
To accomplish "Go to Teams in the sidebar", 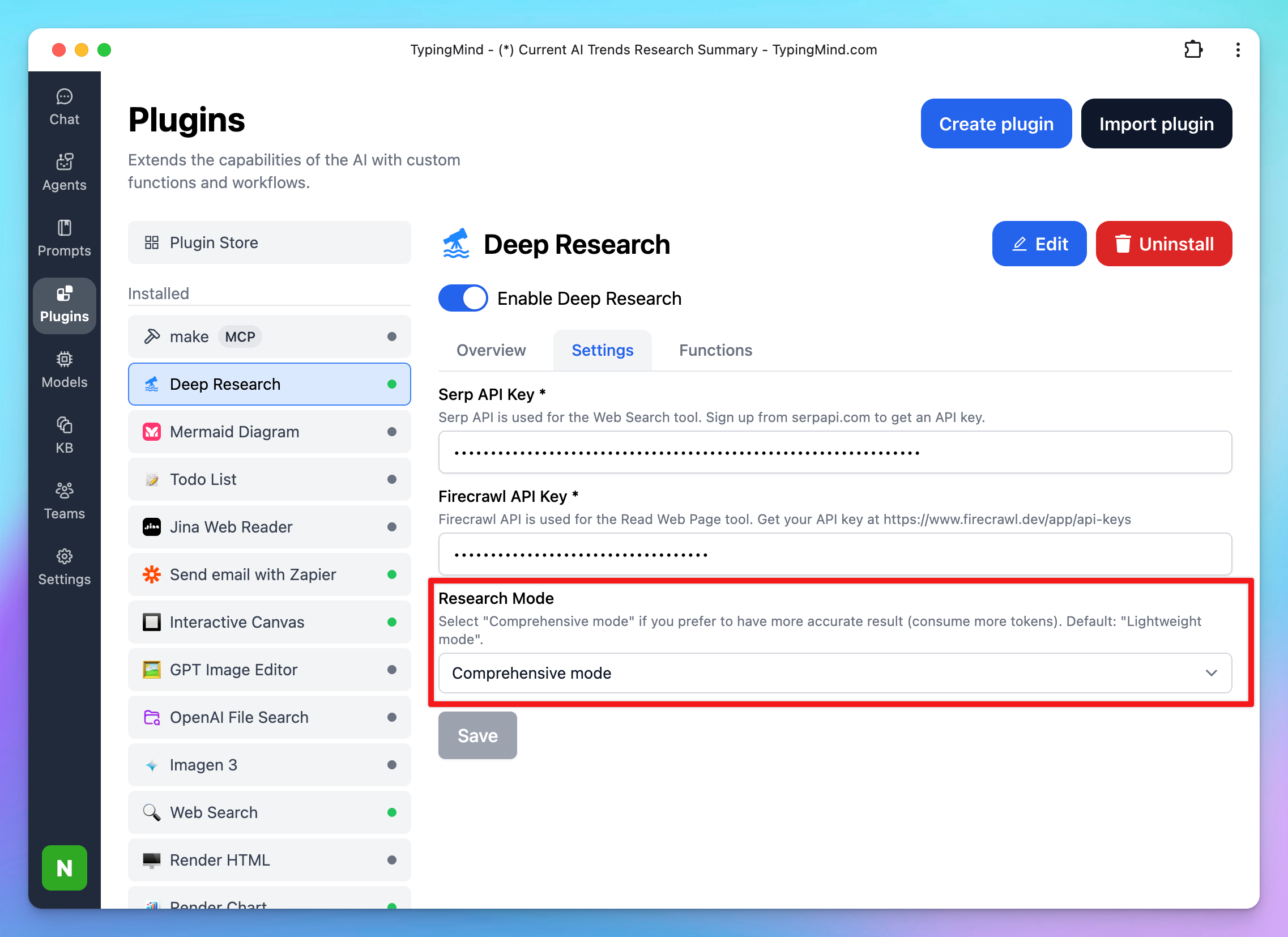I will [x=64, y=501].
